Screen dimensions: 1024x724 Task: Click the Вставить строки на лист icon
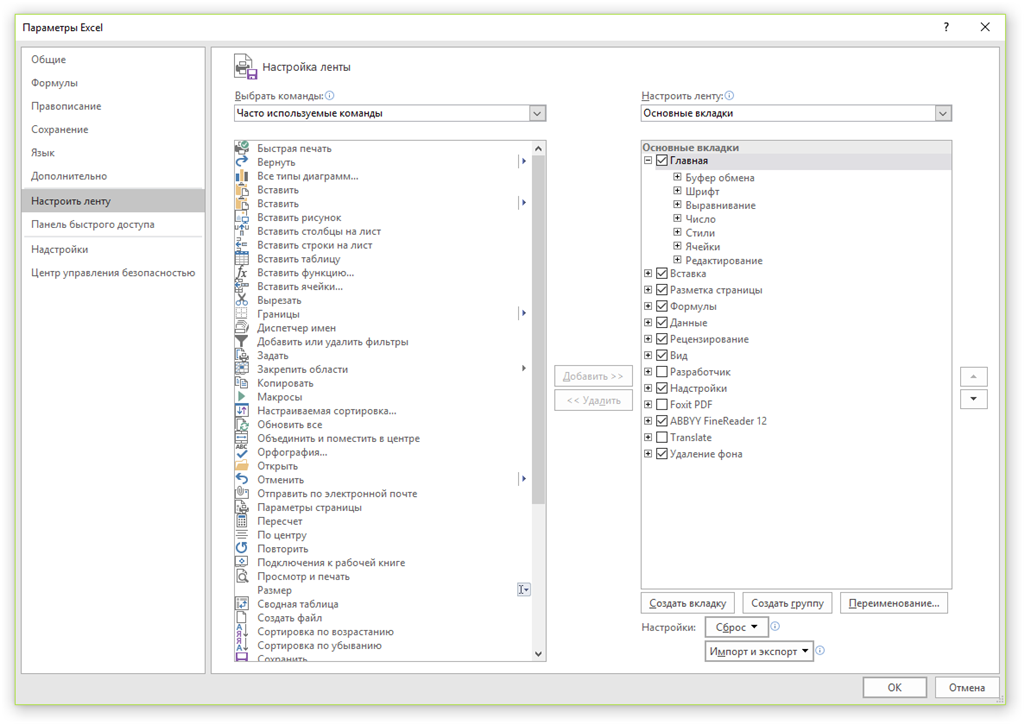pyautogui.click(x=242, y=245)
